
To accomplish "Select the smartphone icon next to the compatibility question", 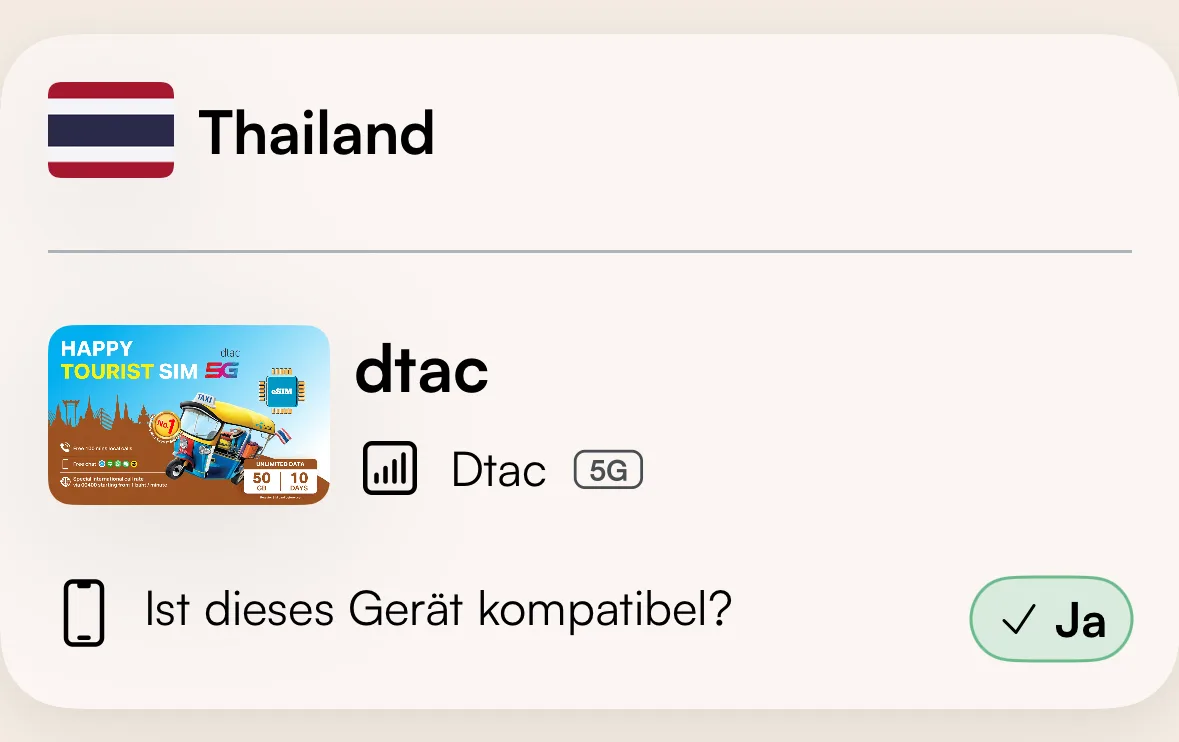I will click(84, 612).
